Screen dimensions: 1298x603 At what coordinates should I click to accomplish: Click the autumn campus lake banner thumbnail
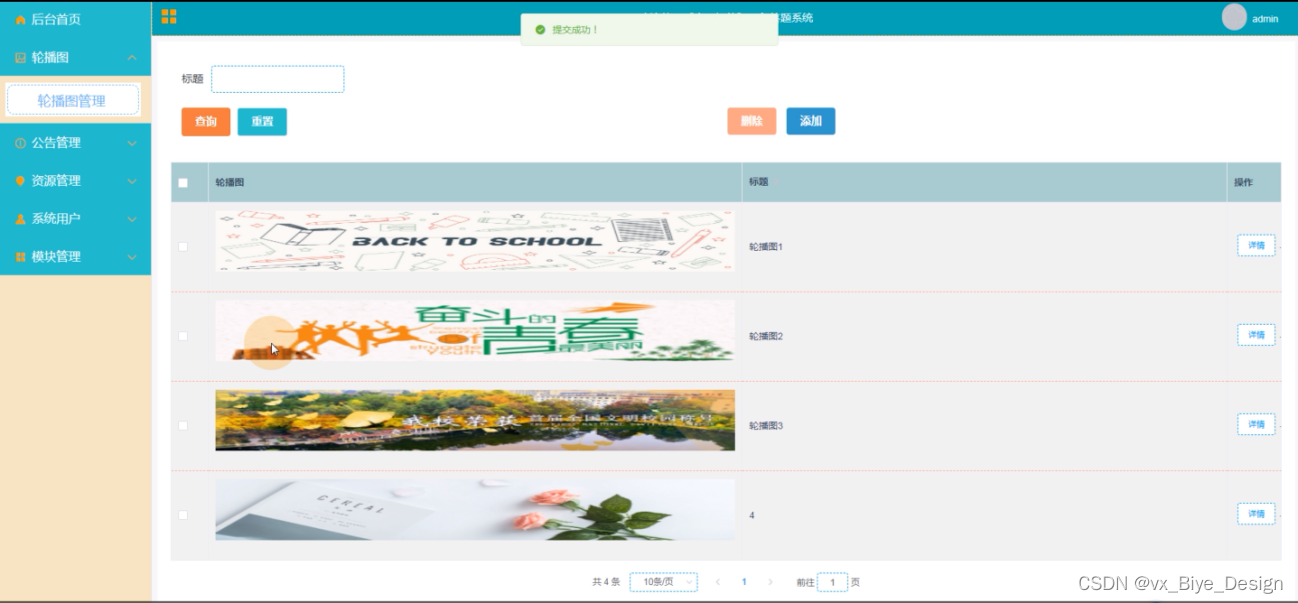click(x=475, y=420)
